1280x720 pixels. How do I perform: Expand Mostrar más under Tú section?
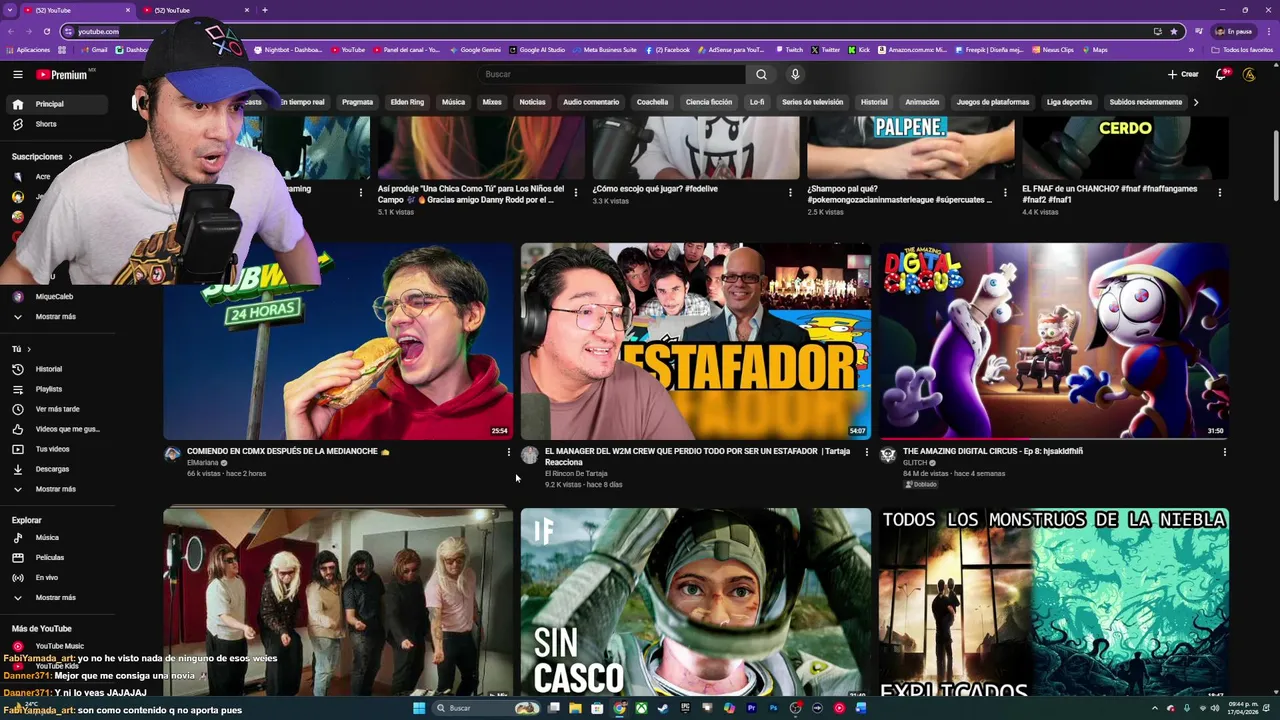56,489
